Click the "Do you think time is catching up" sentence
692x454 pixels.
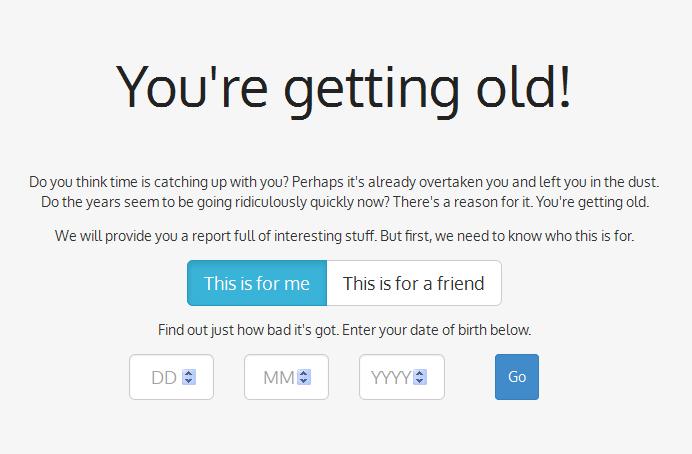158,183
